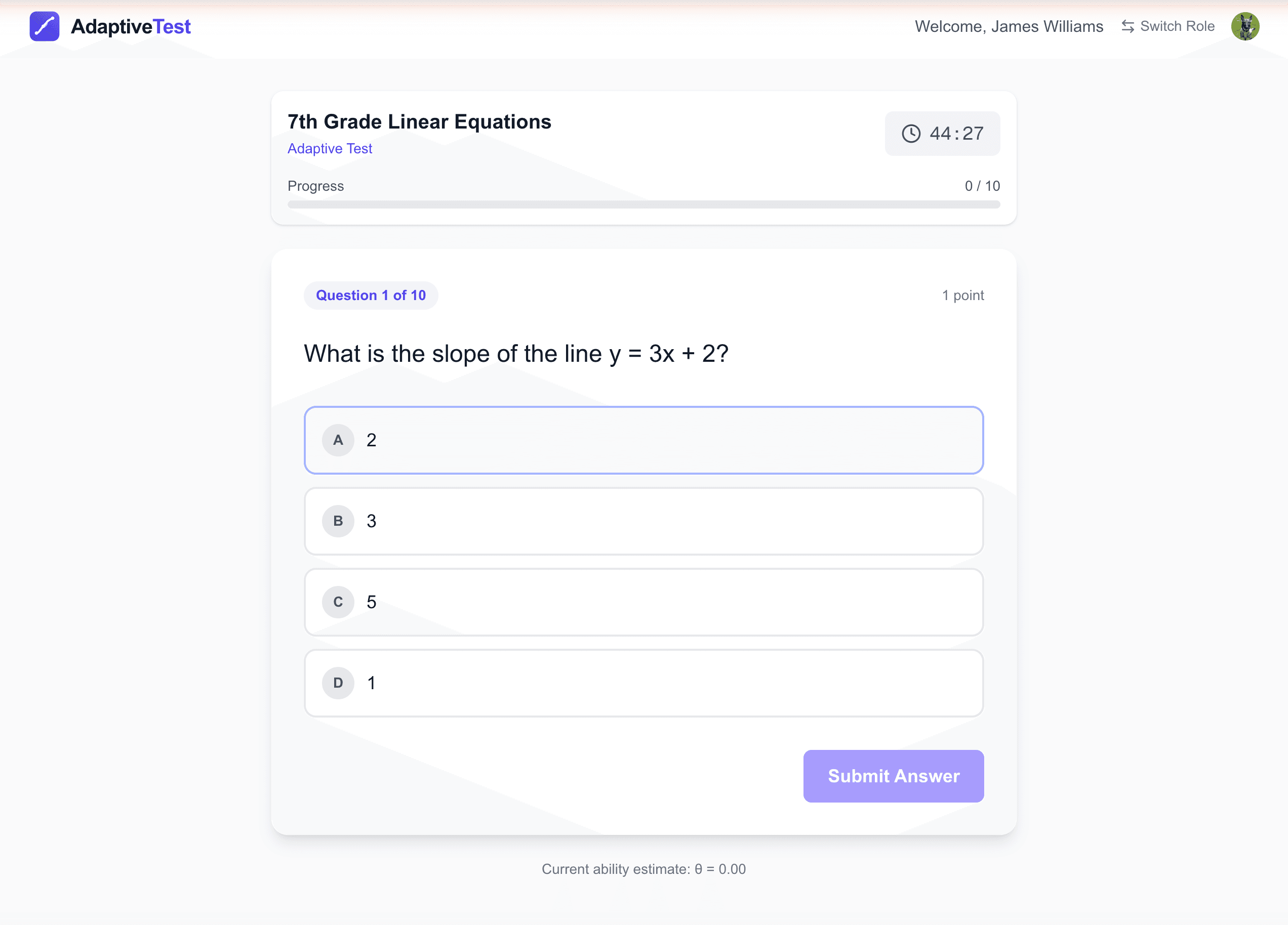Choose answer option B with value 3
Viewport: 1288px width, 925px height.
[643, 521]
